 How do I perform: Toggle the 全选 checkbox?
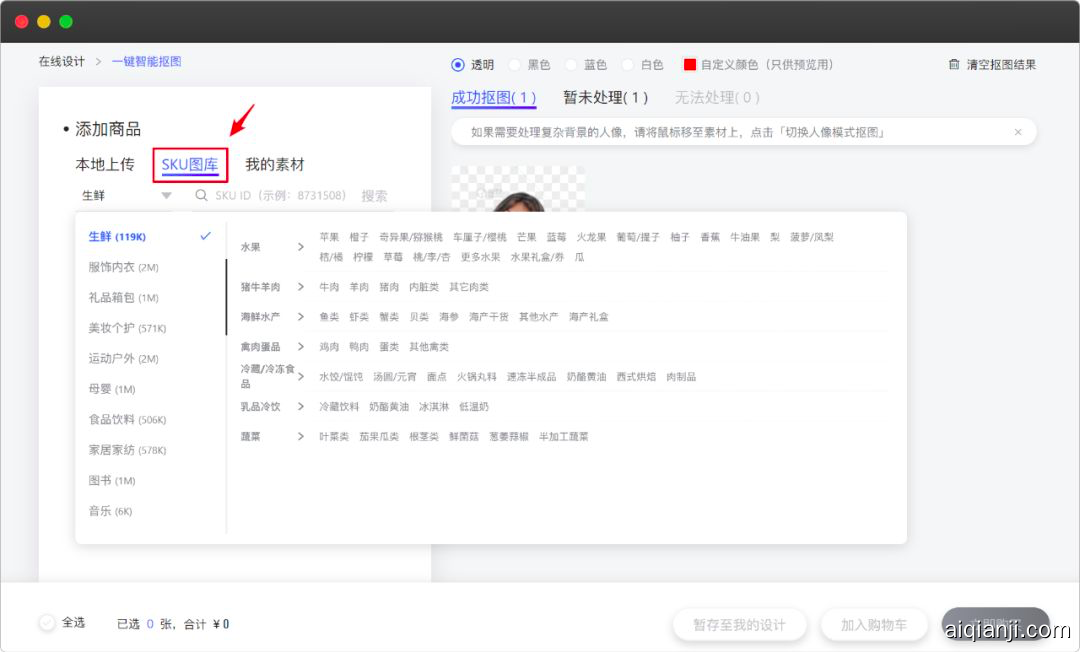47,623
